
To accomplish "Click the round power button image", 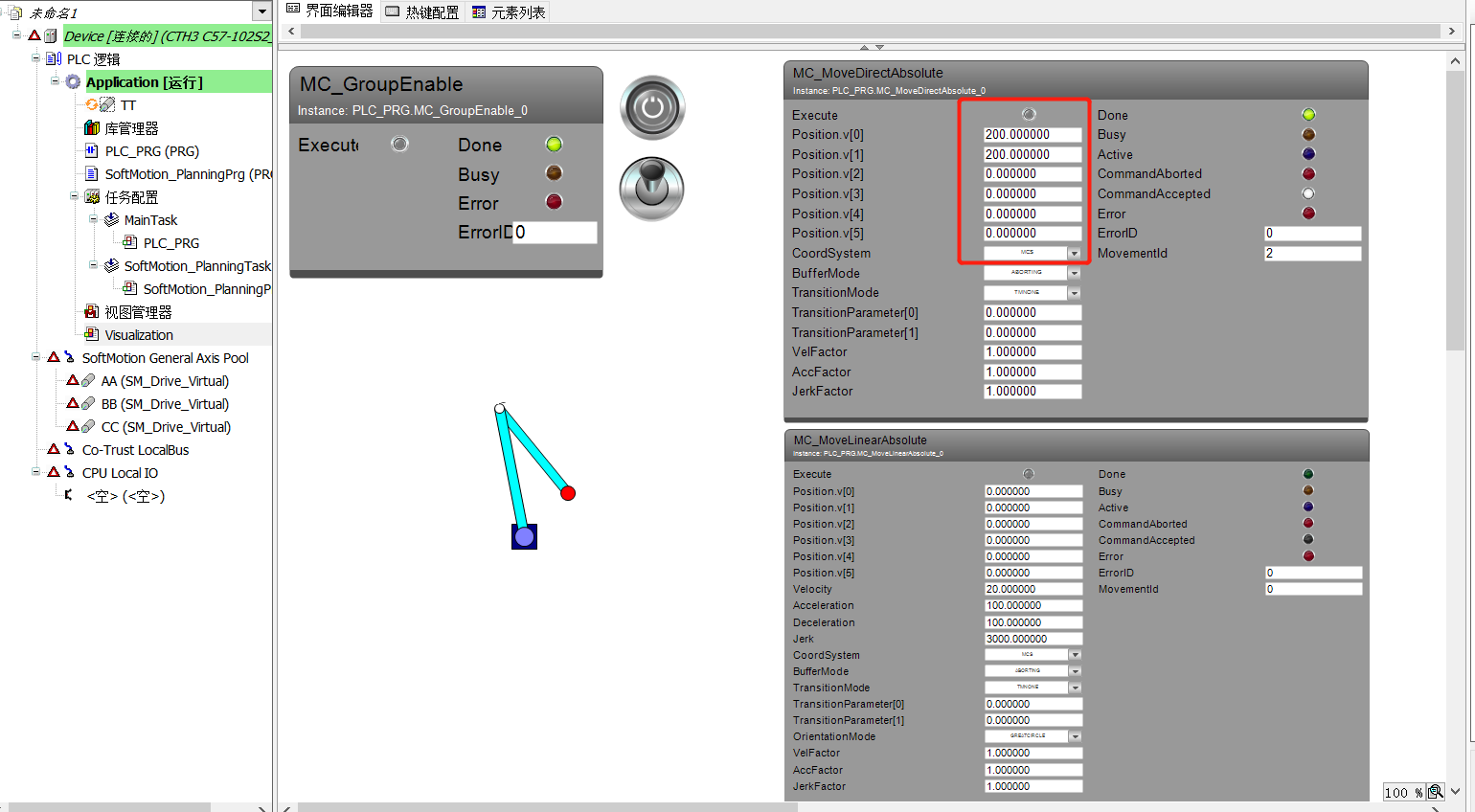I will [x=652, y=108].
